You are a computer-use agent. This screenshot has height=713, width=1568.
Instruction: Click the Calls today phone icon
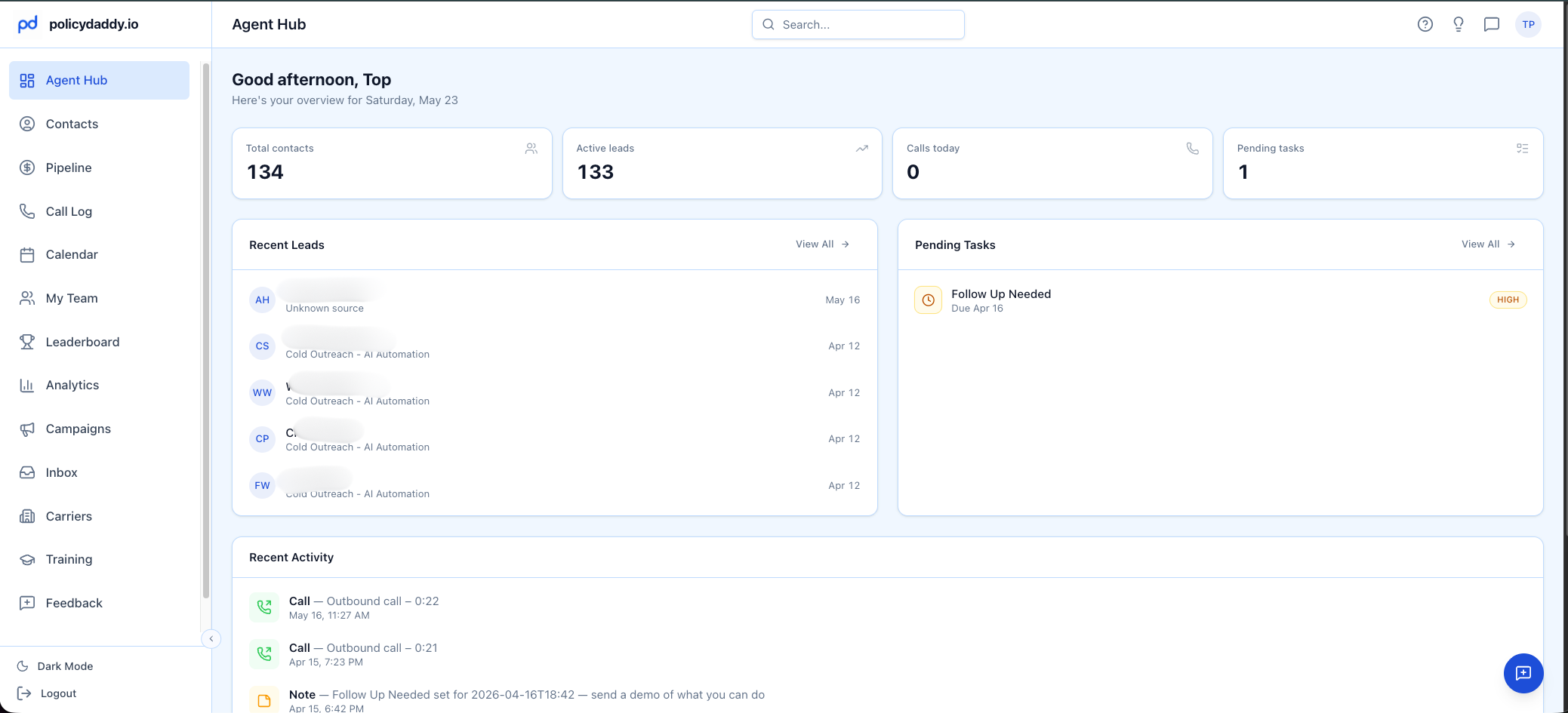1192,149
